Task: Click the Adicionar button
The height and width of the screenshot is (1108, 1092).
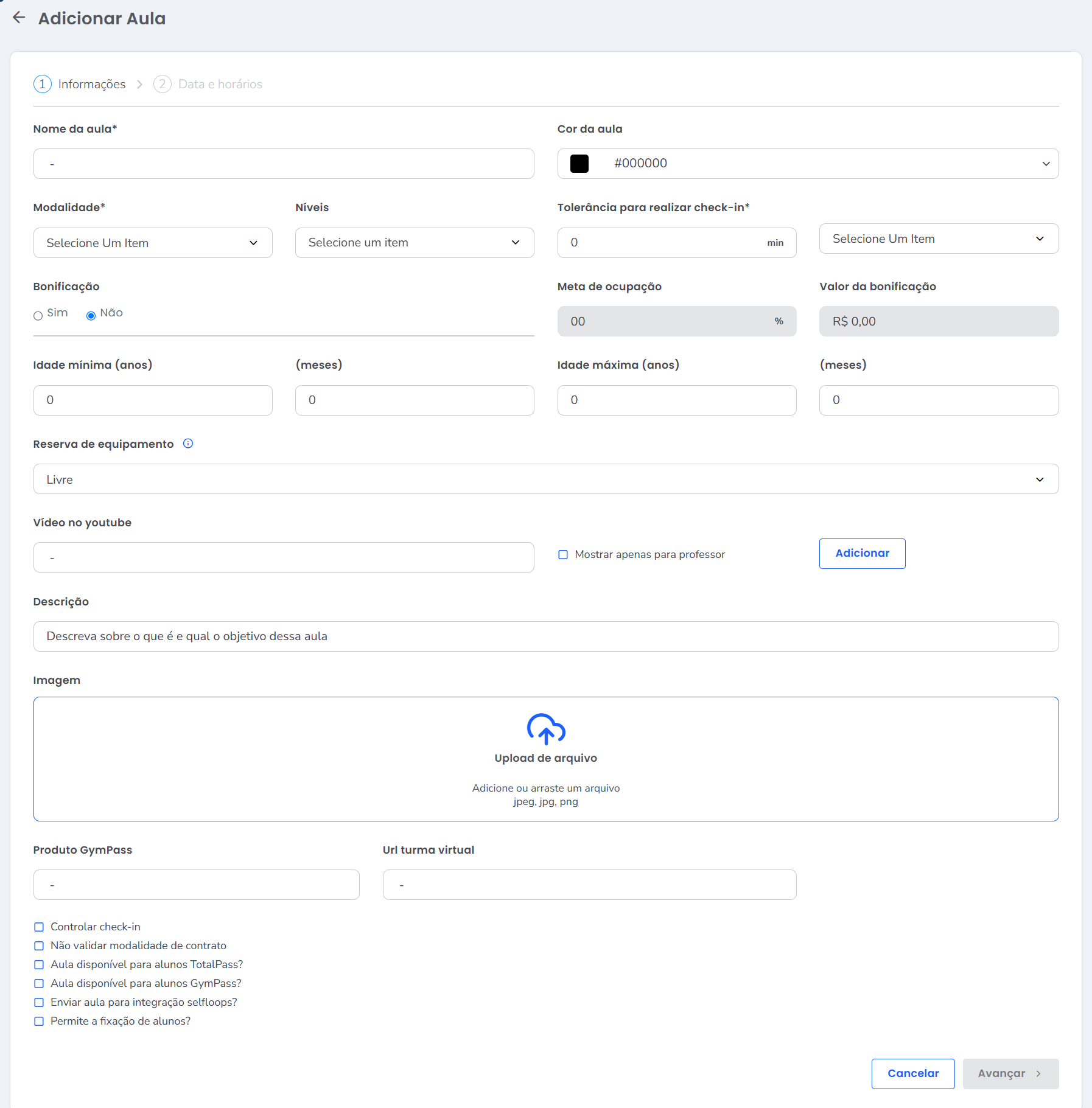Action: [x=863, y=554]
